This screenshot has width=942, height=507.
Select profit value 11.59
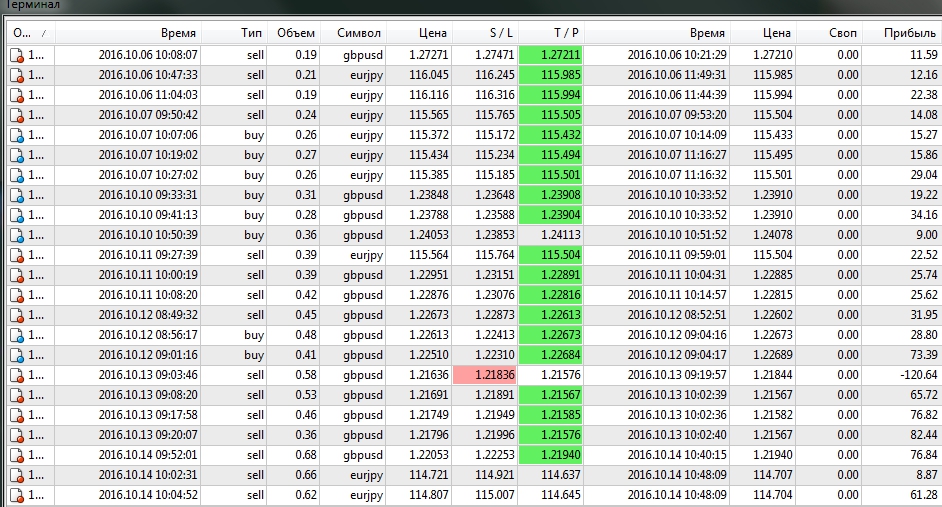925,55
